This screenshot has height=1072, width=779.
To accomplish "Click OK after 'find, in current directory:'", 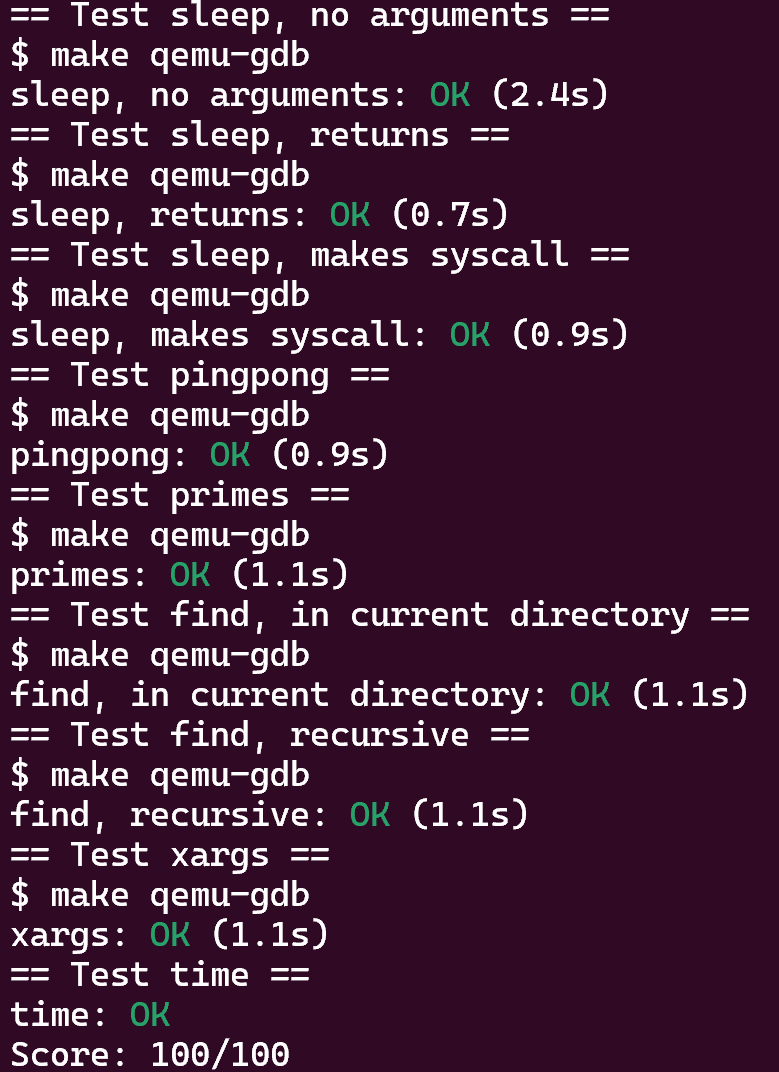I will point(590,694).
